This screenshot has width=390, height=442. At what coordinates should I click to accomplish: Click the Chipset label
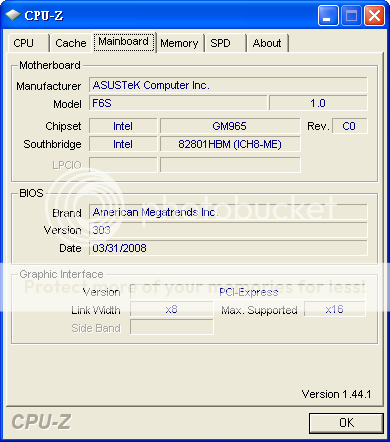pyautogui.click(x=63, y=126)
